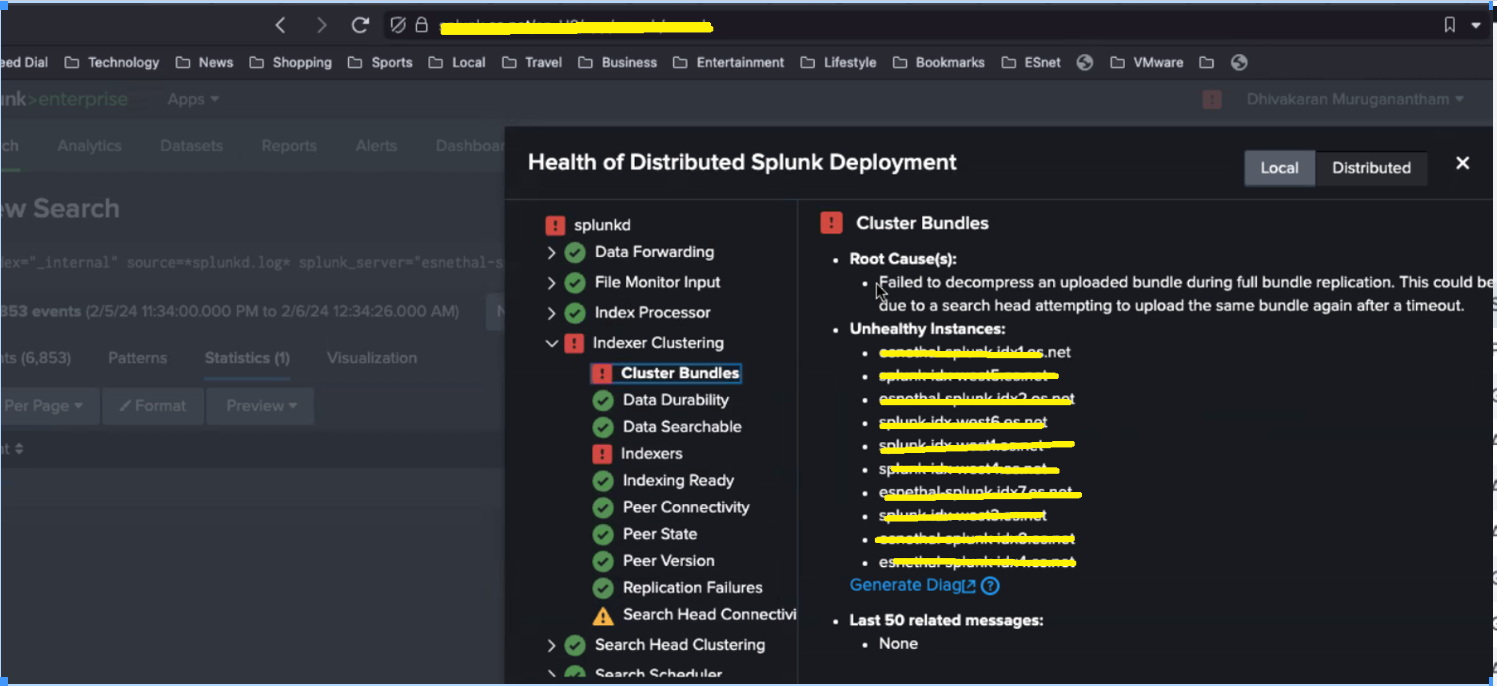Click the Format button
This screenshot has width=1497, height=686.
[x=152, y=405]
